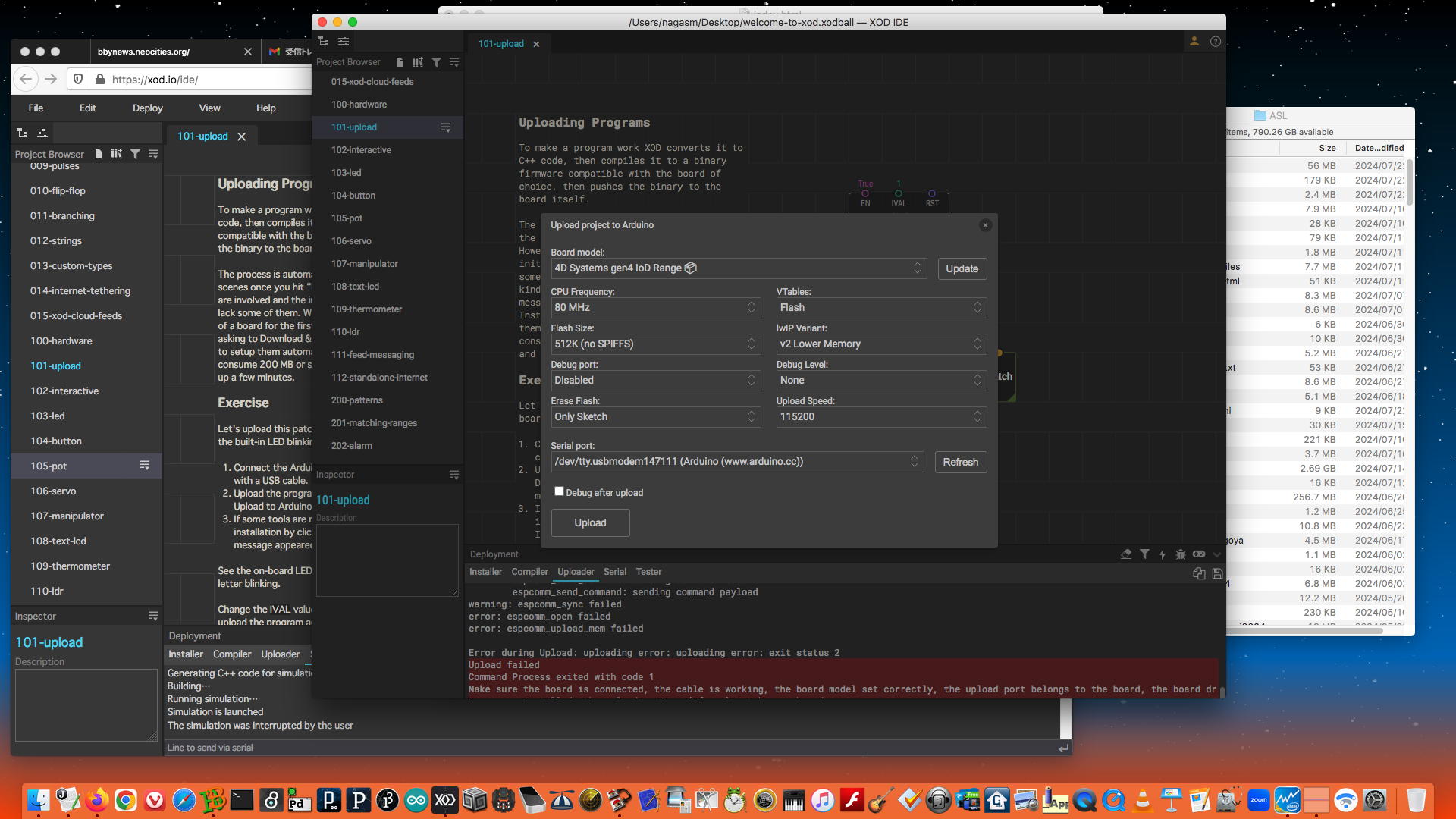Switch to the Compiler tab
This screenshot has width=1456, height=819.
(529, 572)
